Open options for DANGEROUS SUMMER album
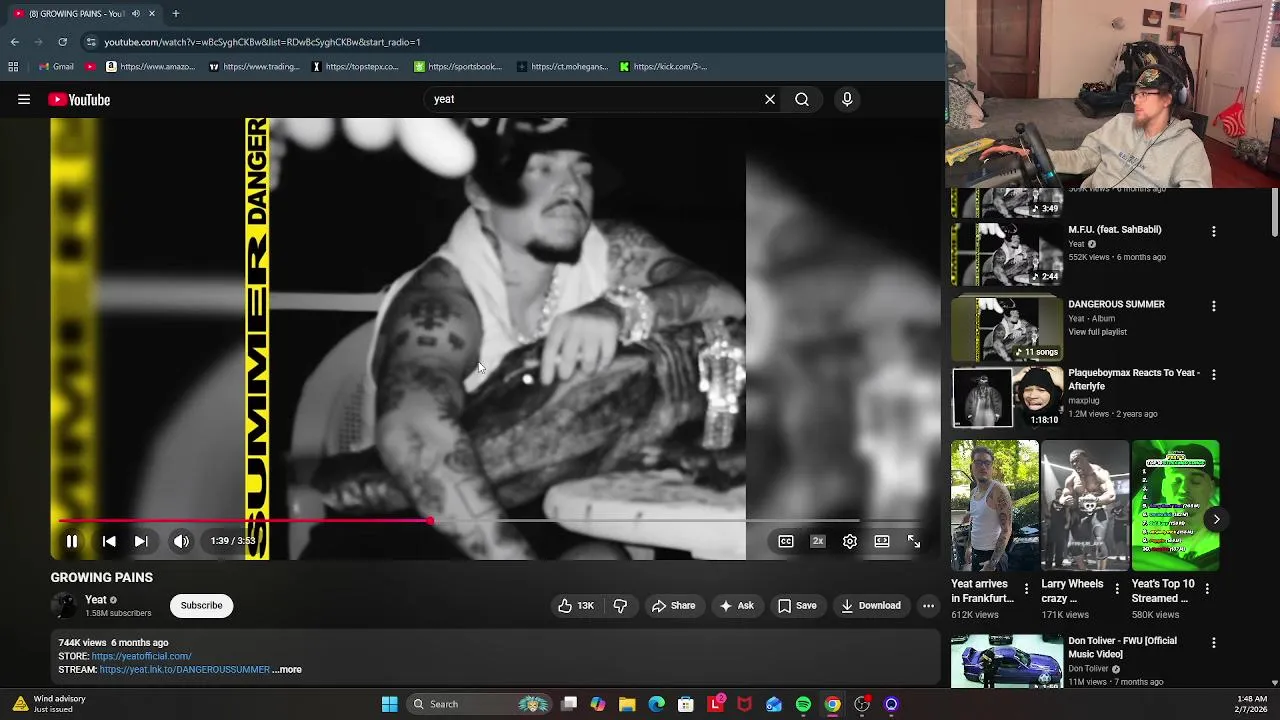1280x720 pixels. pos(1214,306)
